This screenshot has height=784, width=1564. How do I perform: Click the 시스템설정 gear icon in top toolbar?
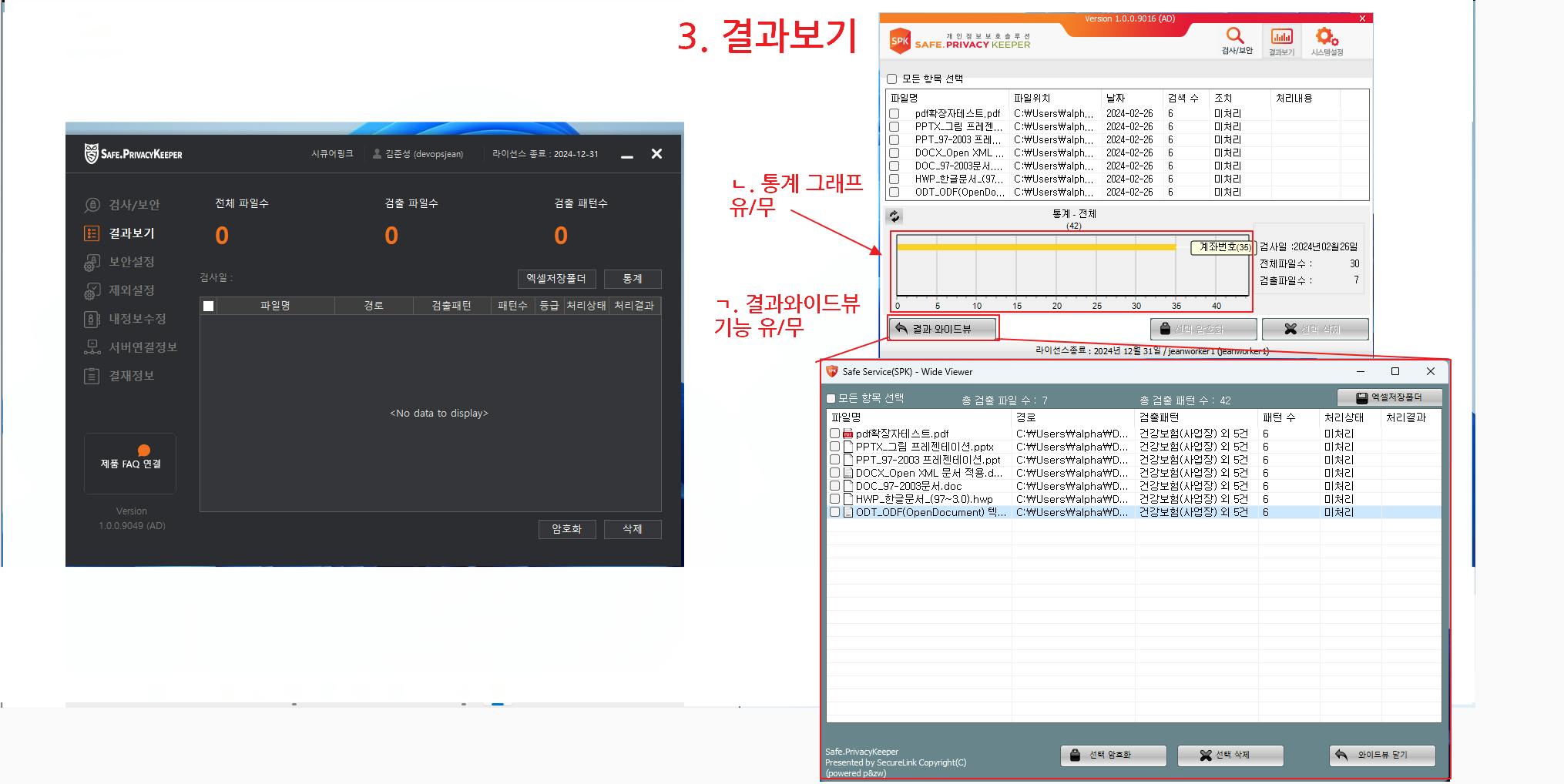1326,36
